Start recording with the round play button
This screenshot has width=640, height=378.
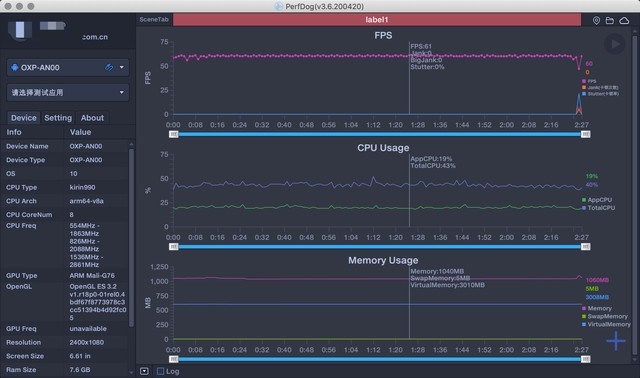(615, 44)
